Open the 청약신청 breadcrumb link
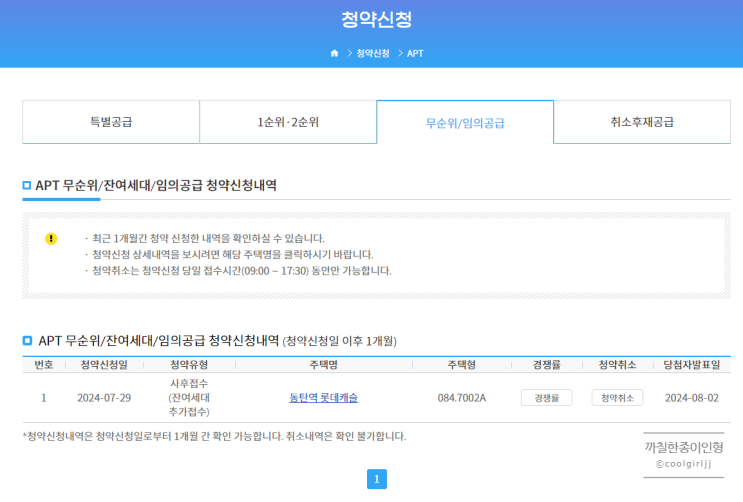Screen dimensions: 743x502 (x=373, y=53)
